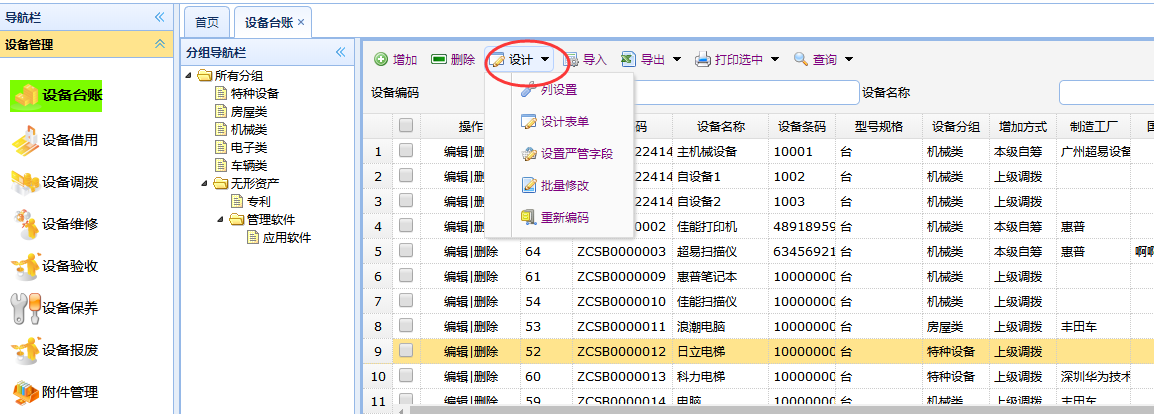The width and height of the screenshot is (1154, 414).
Task: Open 设备借用 from sidebar icon
Action: (x=25, y=140)
